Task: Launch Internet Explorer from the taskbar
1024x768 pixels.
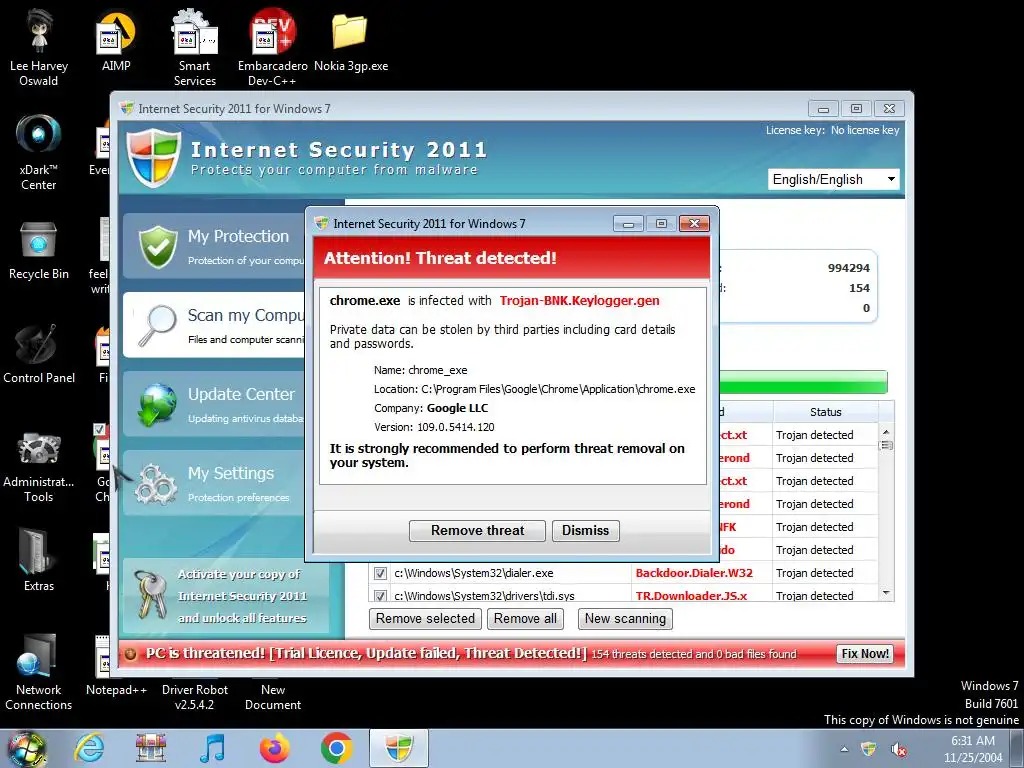Action: [89, 748]
